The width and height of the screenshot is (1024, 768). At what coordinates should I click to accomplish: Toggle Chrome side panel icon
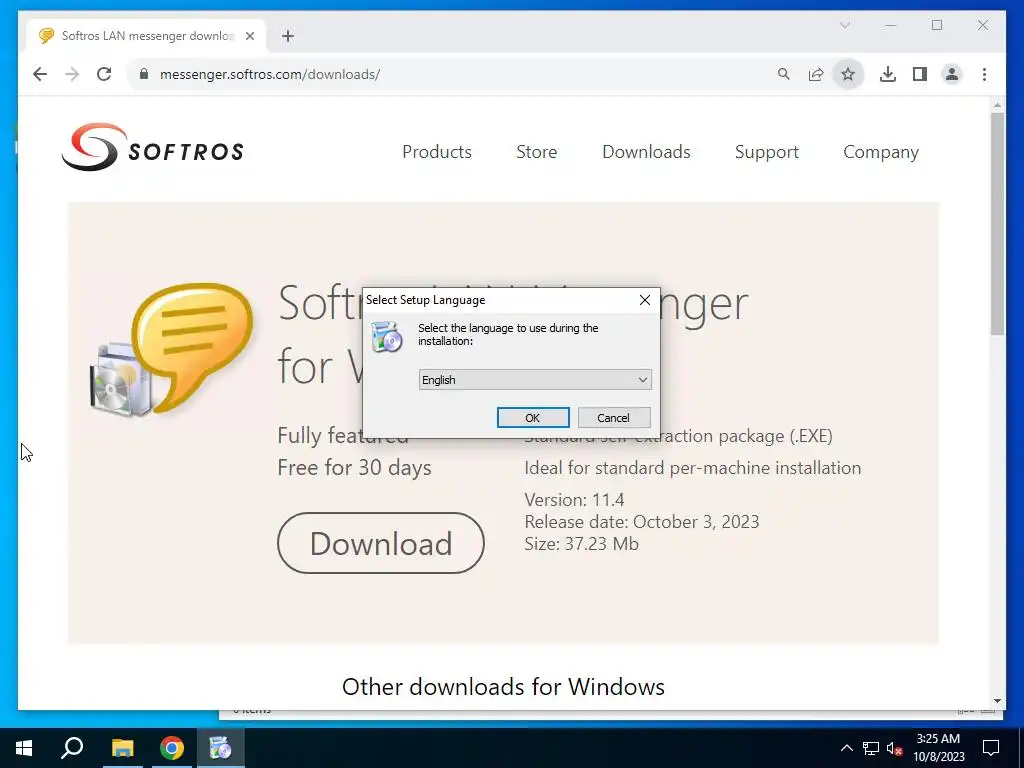pyautogui.click(x=920, y=74)
